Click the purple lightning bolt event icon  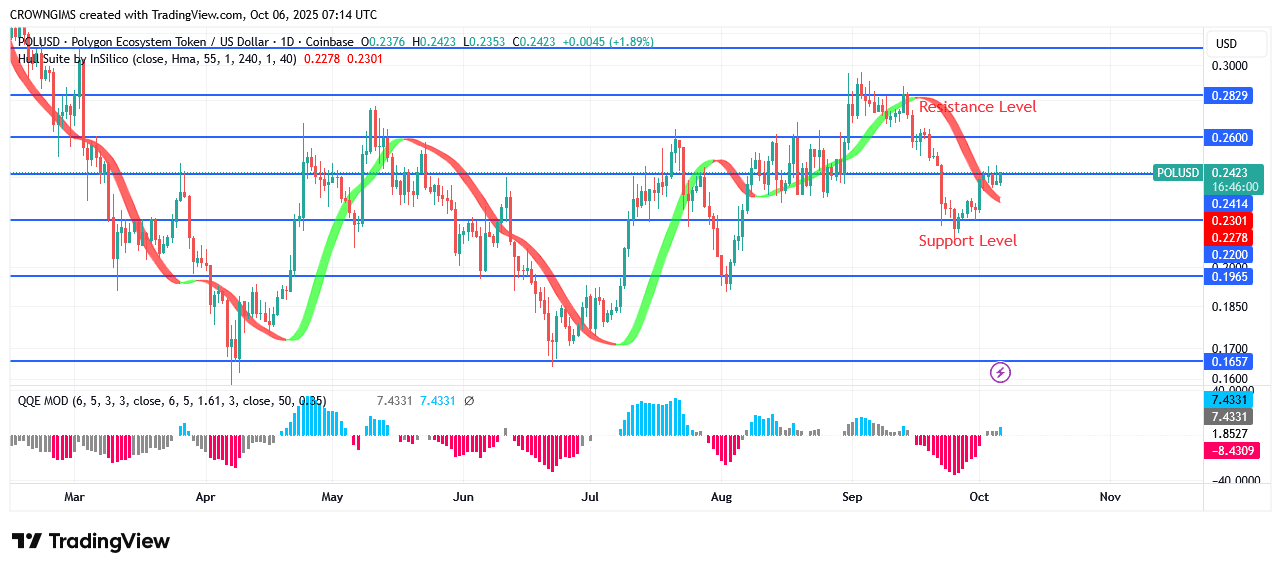click(1000, 373)
